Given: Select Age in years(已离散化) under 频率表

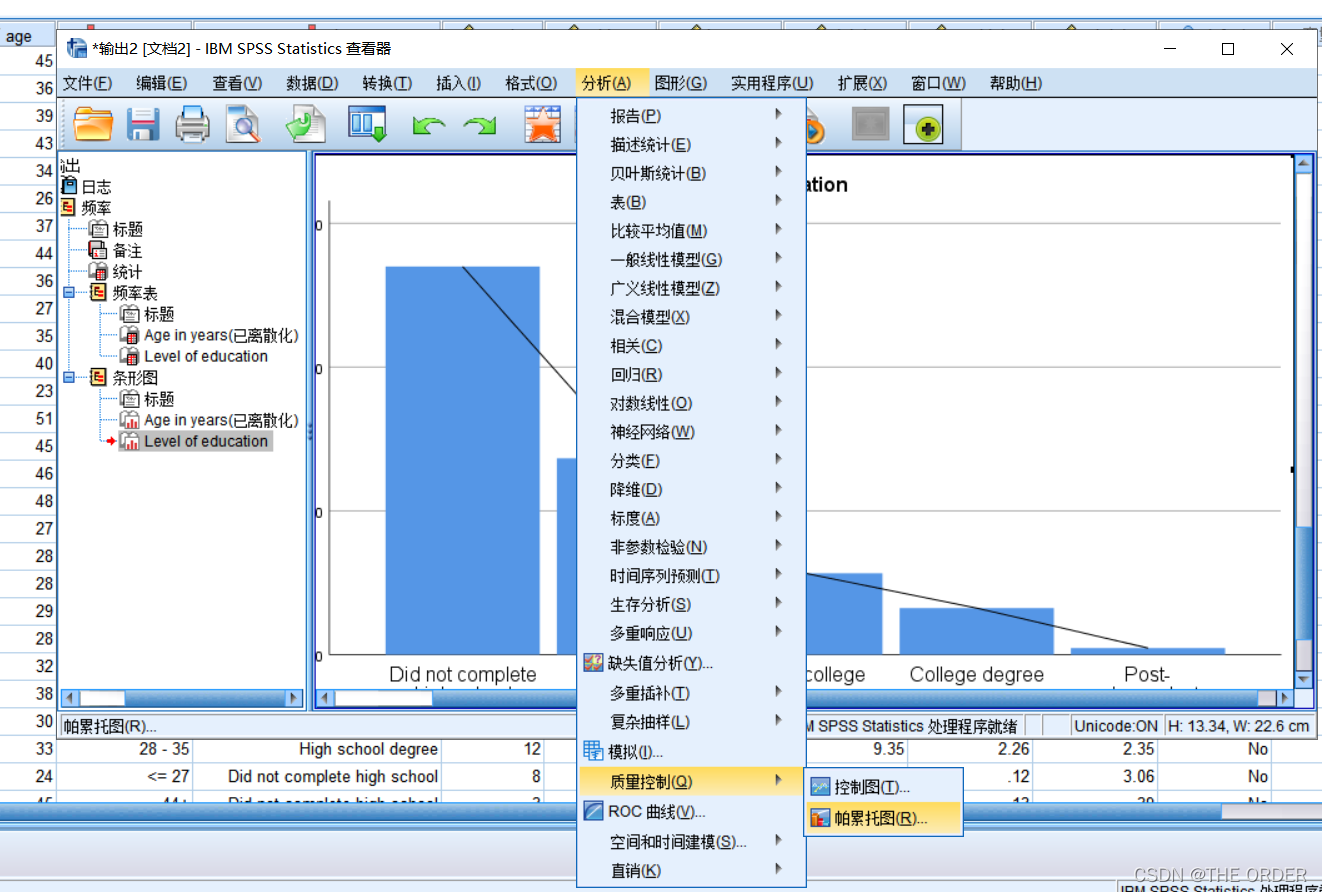Looking at the screenshot, I should [221, 335].
